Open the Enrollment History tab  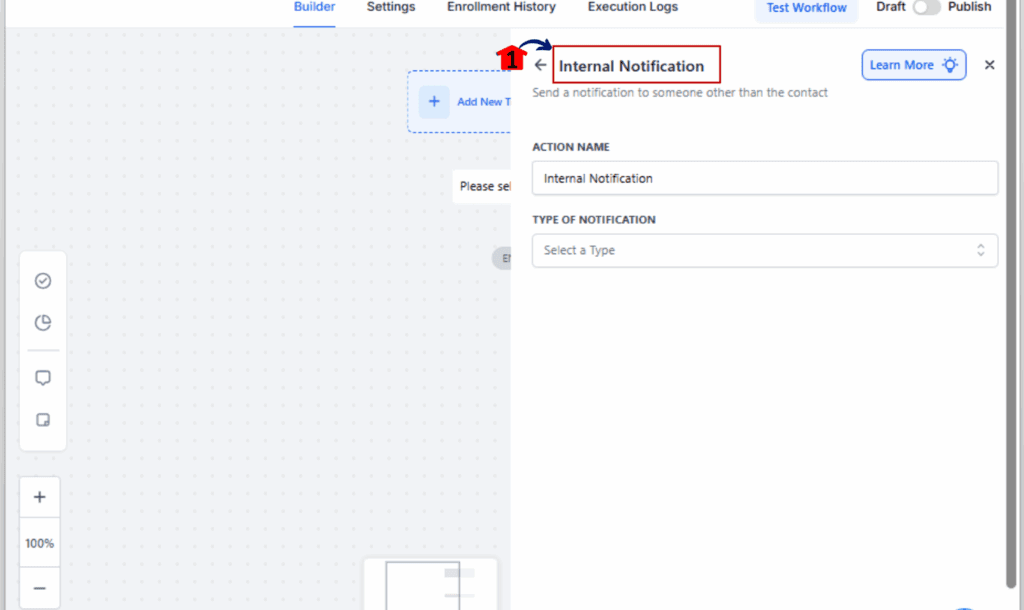coord(501,7)
